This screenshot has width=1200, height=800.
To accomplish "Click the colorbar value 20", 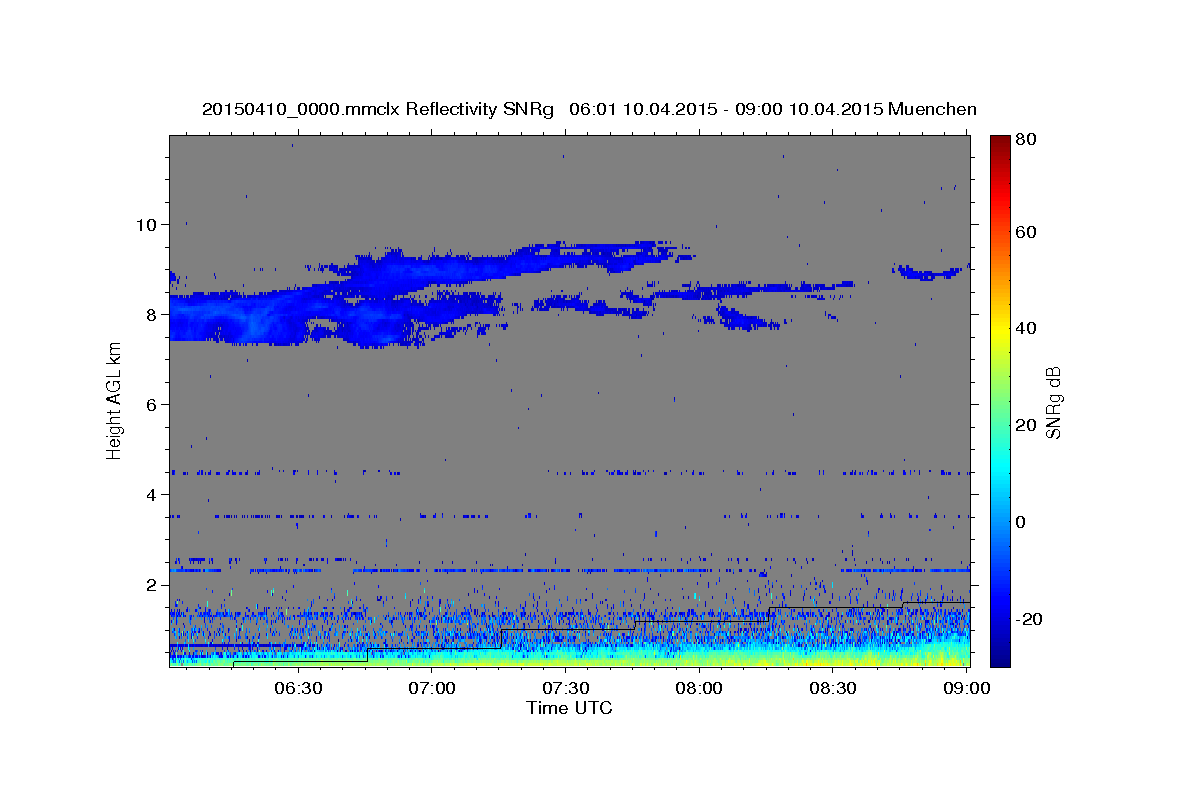I will [x=1025, y=425].
